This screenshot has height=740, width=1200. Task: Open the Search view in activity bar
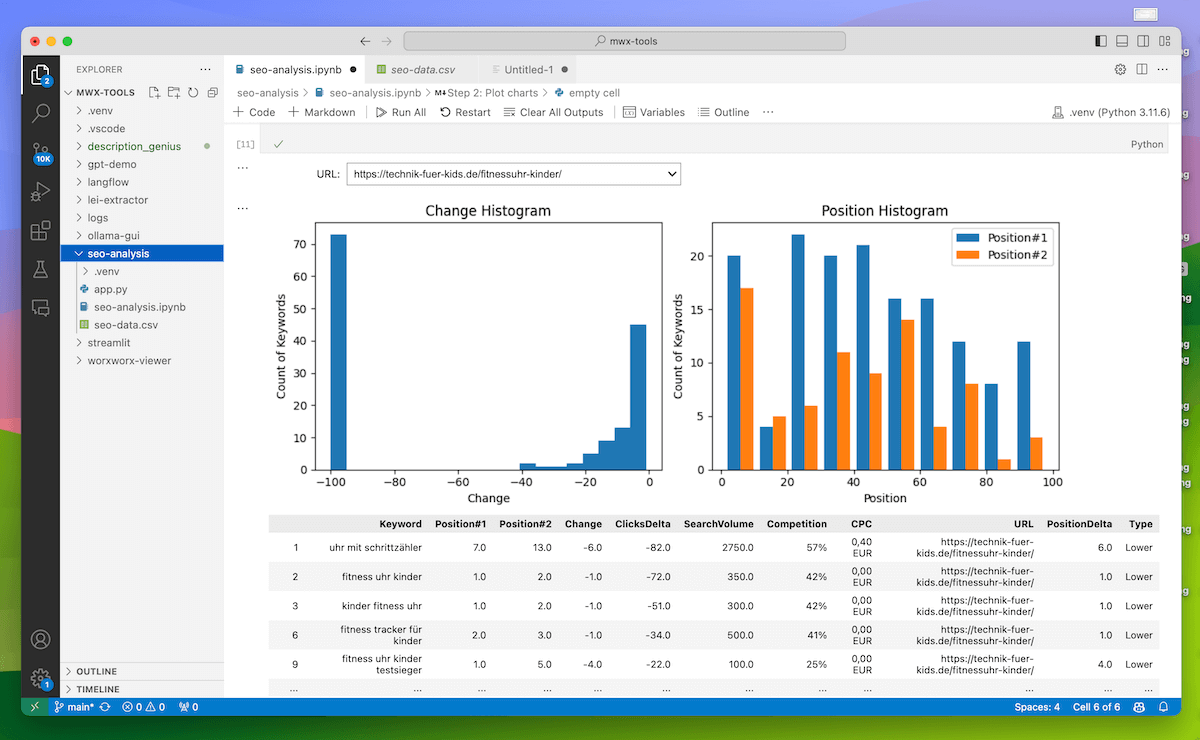[x=41, y=113]
